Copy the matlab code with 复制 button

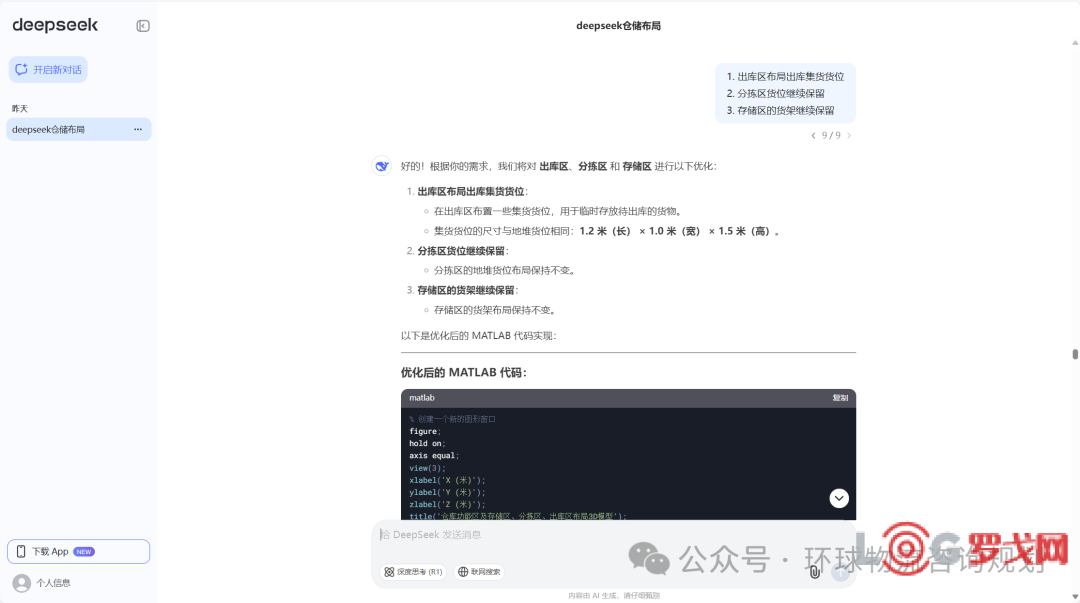pyautogui.click(x=839, y=398)
